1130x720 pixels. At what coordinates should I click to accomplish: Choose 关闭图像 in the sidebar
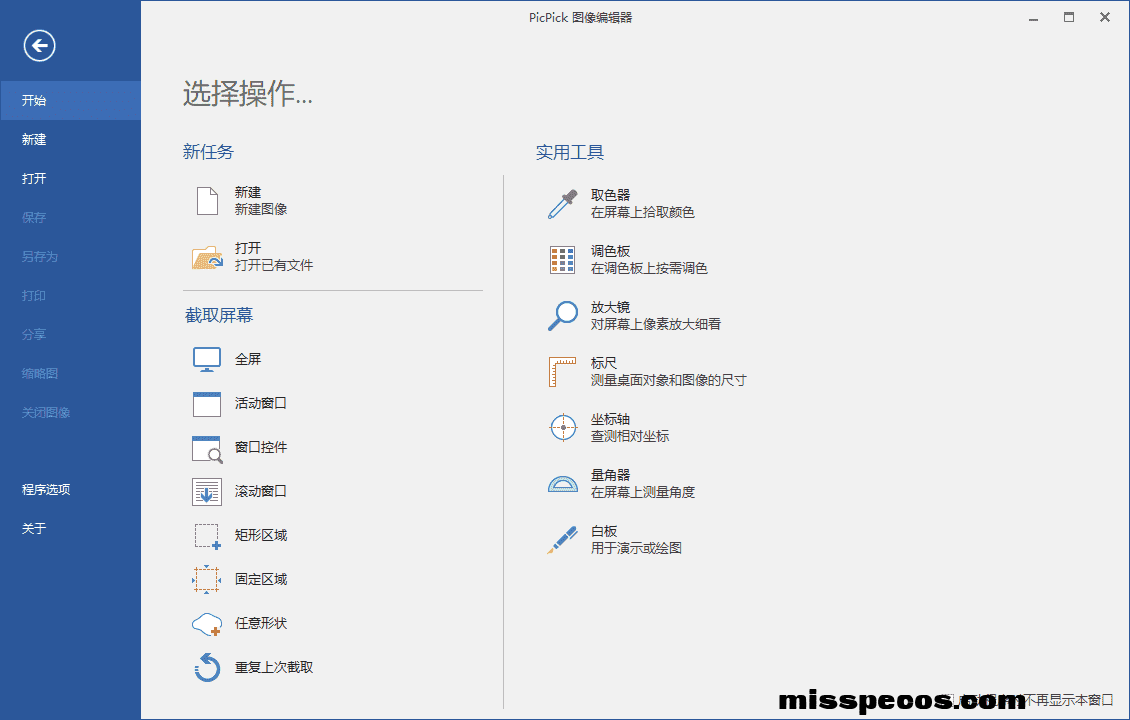(71, 412)
